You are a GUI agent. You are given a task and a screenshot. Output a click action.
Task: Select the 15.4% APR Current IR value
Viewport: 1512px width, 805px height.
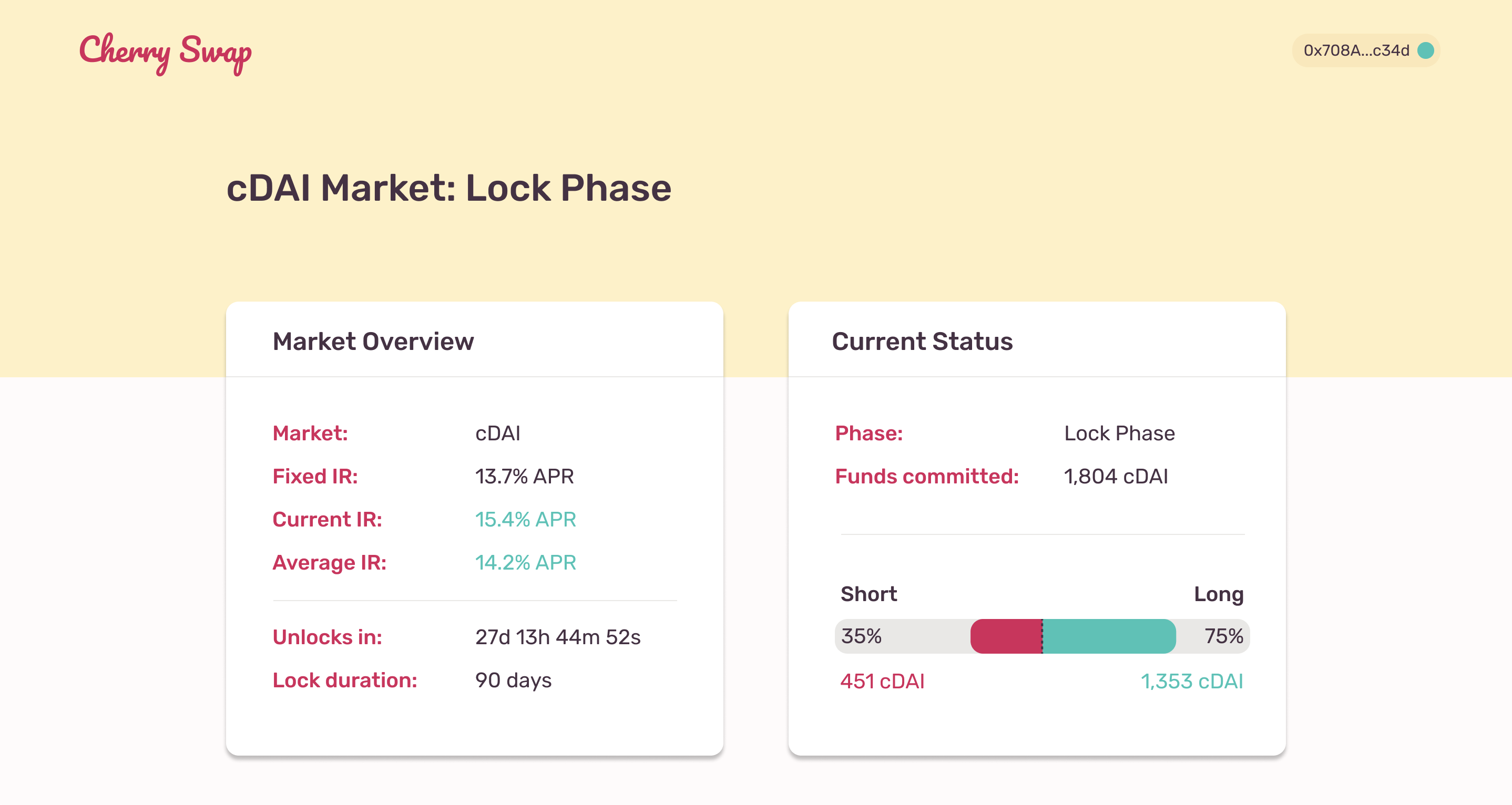(x=525, y=519)
